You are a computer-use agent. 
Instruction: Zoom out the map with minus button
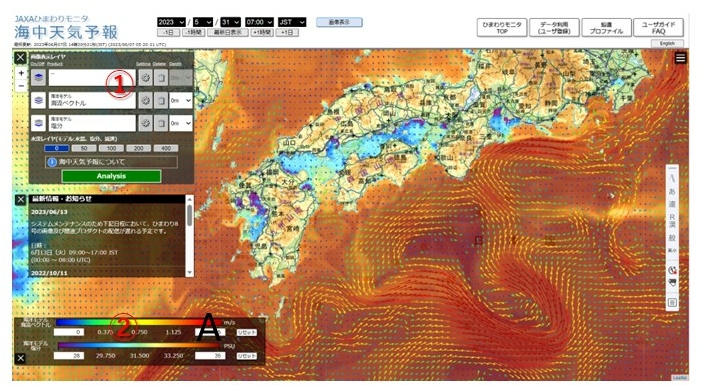point(21,85)
